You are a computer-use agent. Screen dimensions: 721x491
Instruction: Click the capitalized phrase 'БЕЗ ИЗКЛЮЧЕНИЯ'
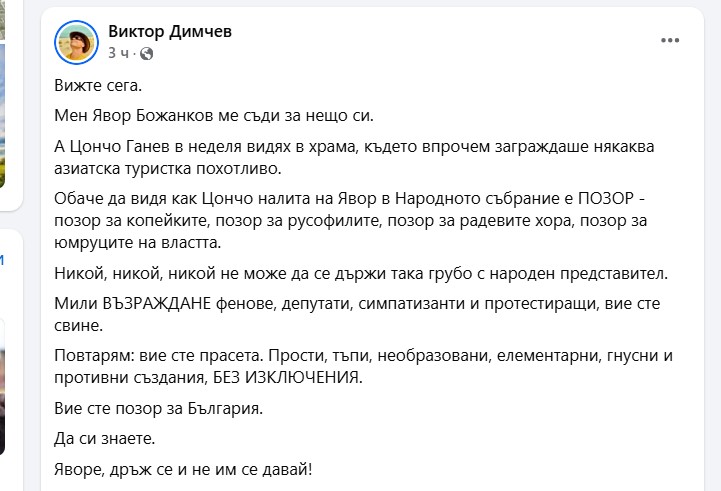click(287, 377)
